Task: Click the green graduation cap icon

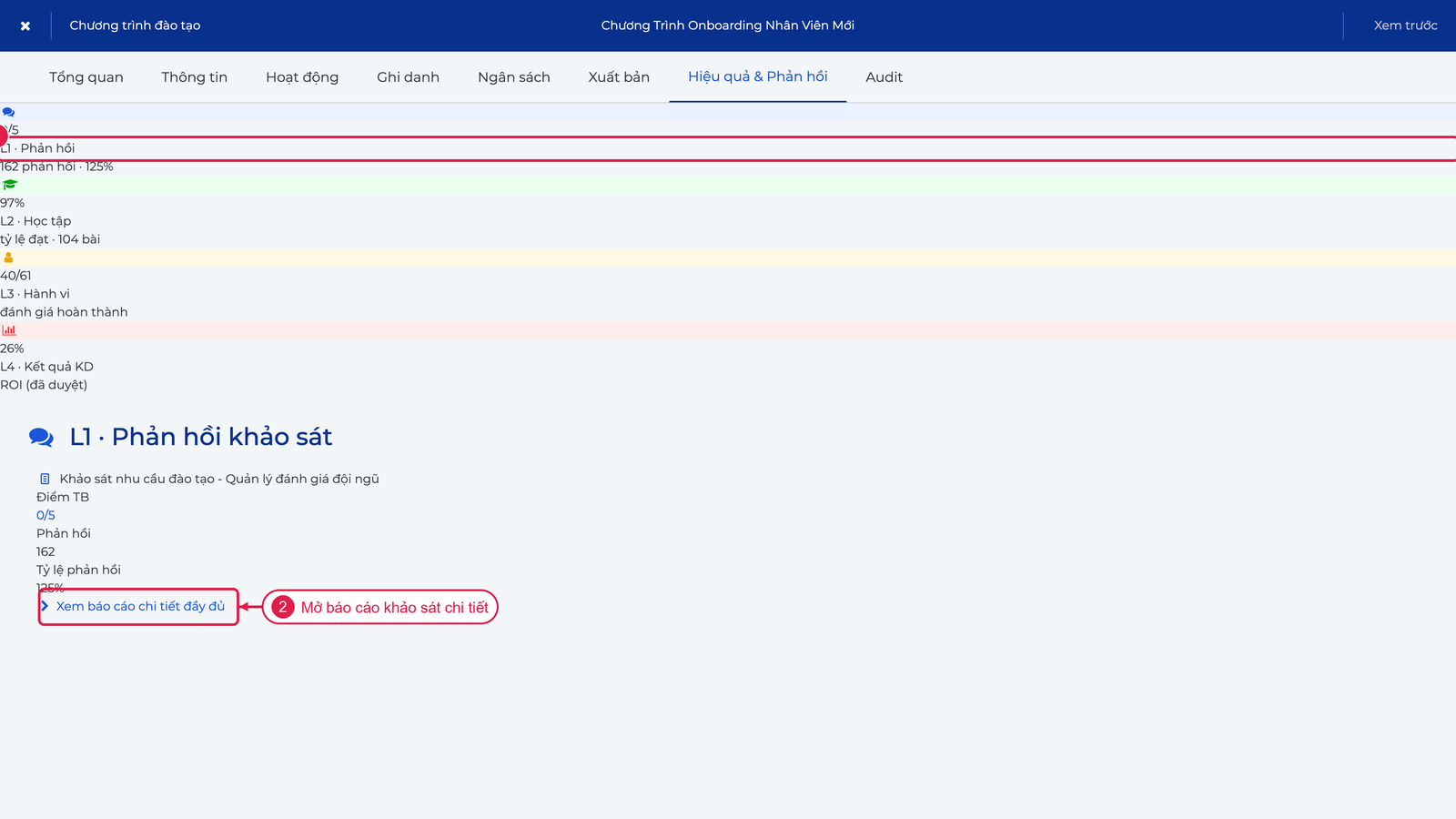Action: click(x=9, y=185)
